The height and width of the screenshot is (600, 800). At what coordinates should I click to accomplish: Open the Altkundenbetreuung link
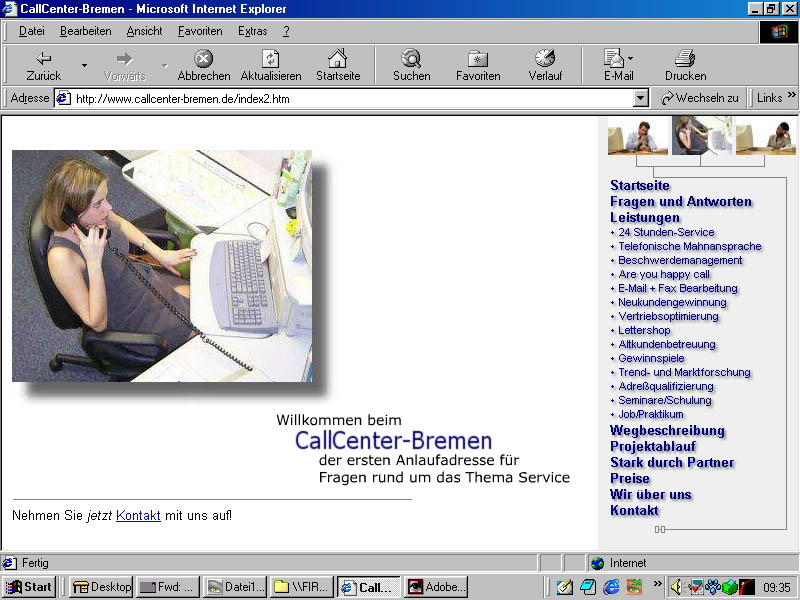pyautogui.click(x=667, y=344)
